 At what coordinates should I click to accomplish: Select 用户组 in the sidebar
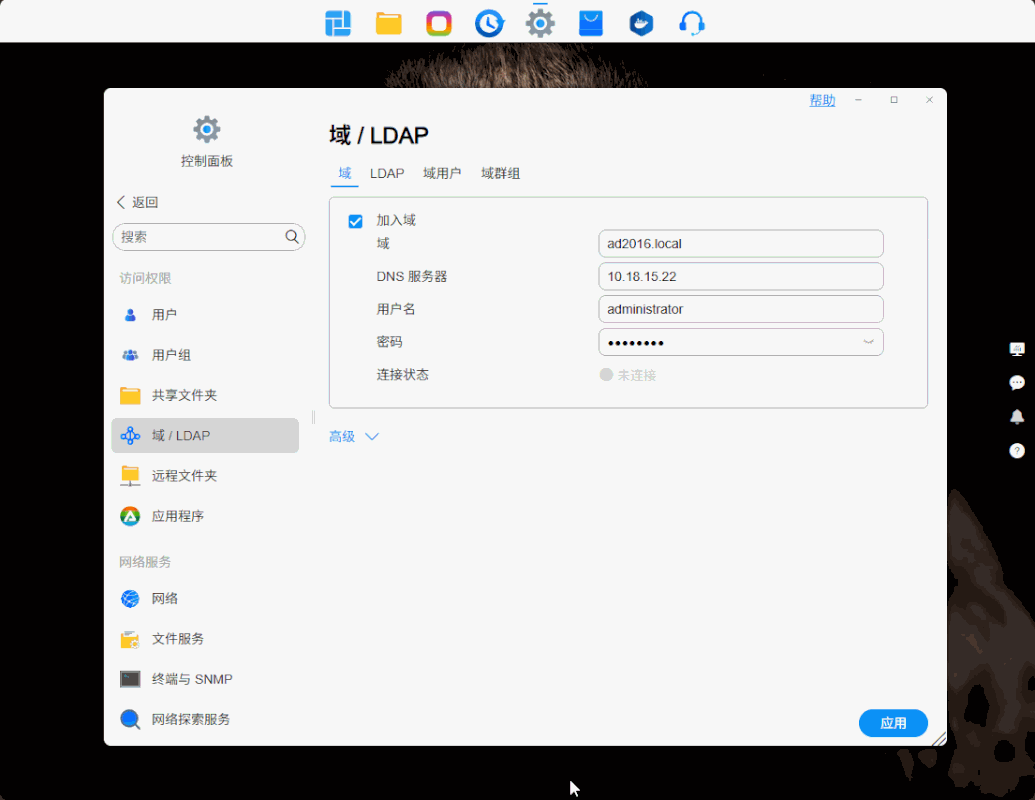click(205, 355)
